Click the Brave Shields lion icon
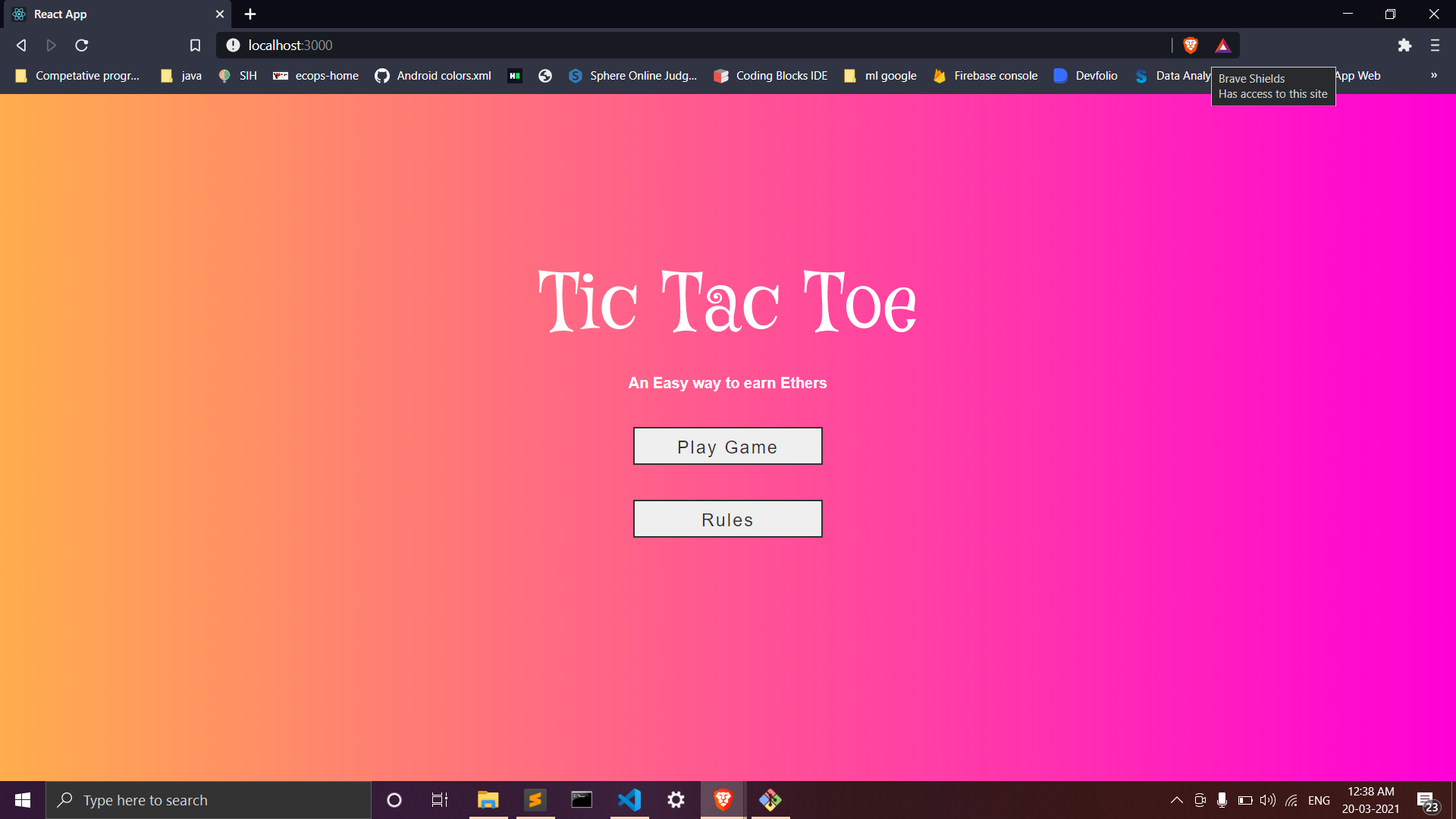The image size is (1456, 819). [1191, 45]
